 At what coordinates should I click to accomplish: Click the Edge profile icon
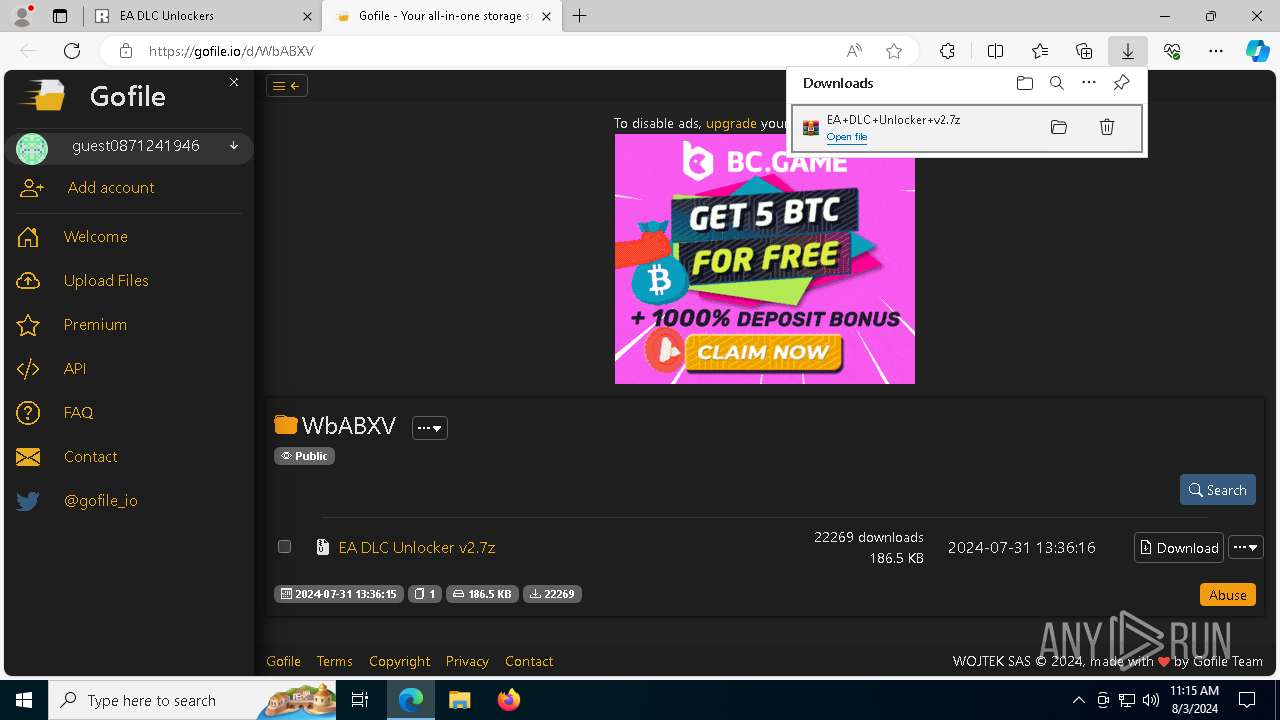[22, 16]
